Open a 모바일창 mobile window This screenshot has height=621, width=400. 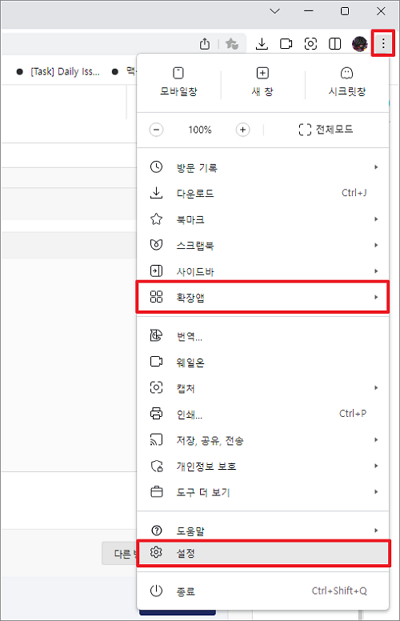(179, 82)
